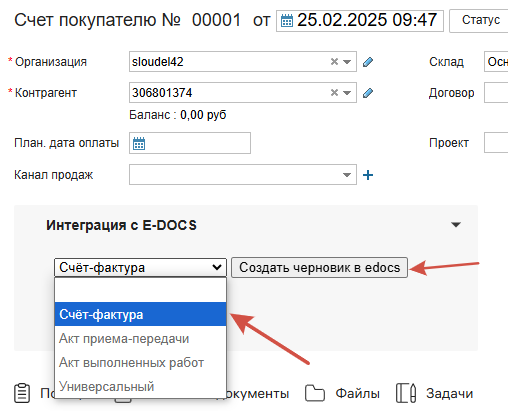Click the Склад field
The height and width of the screenshot is (411, 508).
coord(496,62)
